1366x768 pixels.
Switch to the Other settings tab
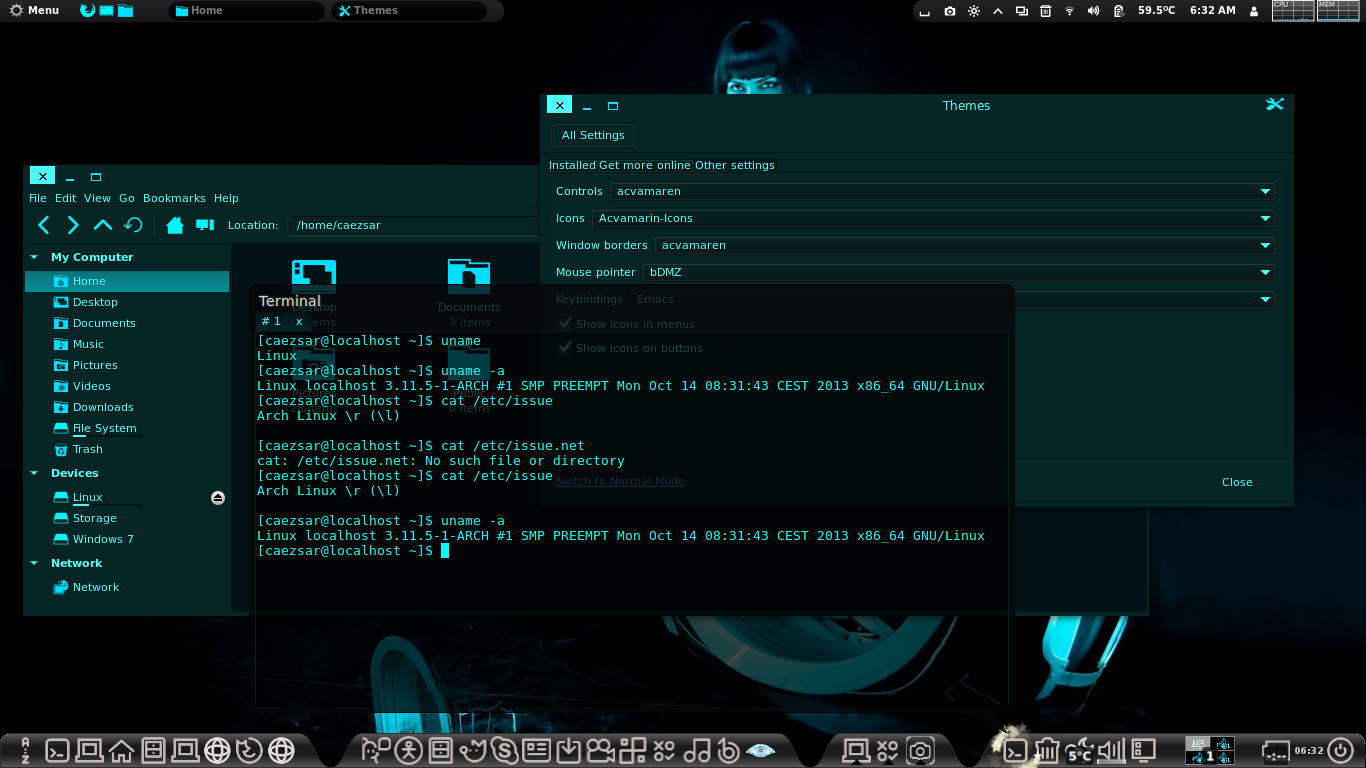[735, 165]
